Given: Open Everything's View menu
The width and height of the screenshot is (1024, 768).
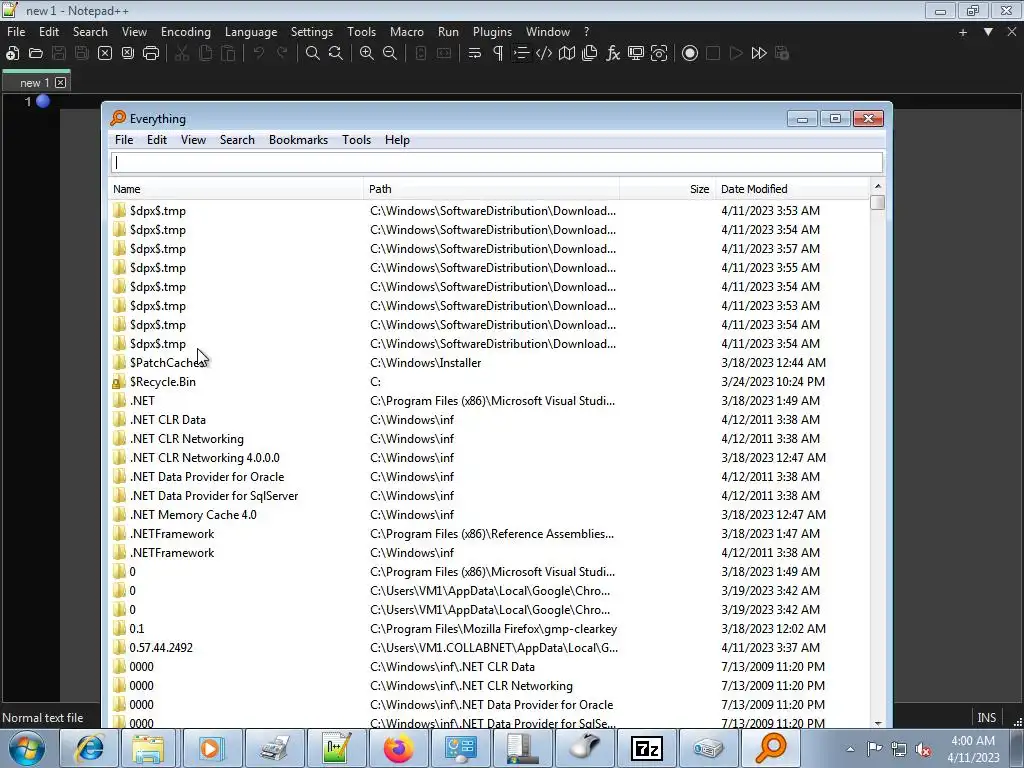Looking at the screenshot, I should click(x=193, y=140).
